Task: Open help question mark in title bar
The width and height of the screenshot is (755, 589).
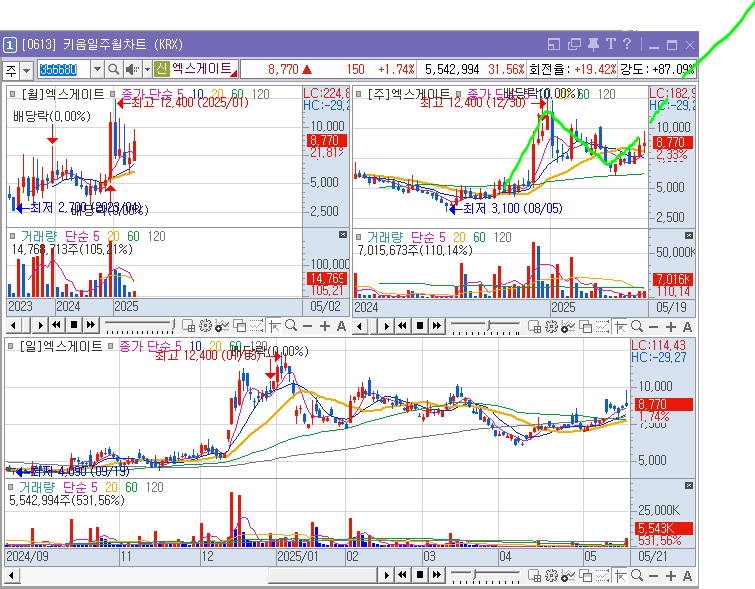Action: 626,44
